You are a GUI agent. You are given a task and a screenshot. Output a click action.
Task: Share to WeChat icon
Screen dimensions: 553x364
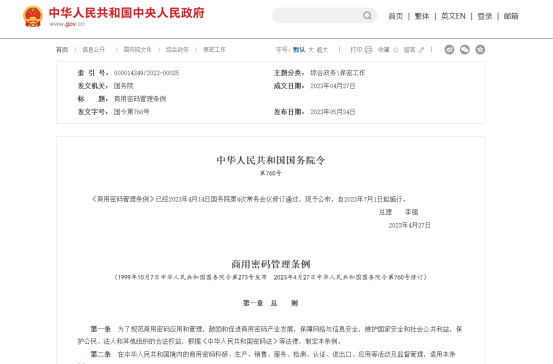(465, 50)
